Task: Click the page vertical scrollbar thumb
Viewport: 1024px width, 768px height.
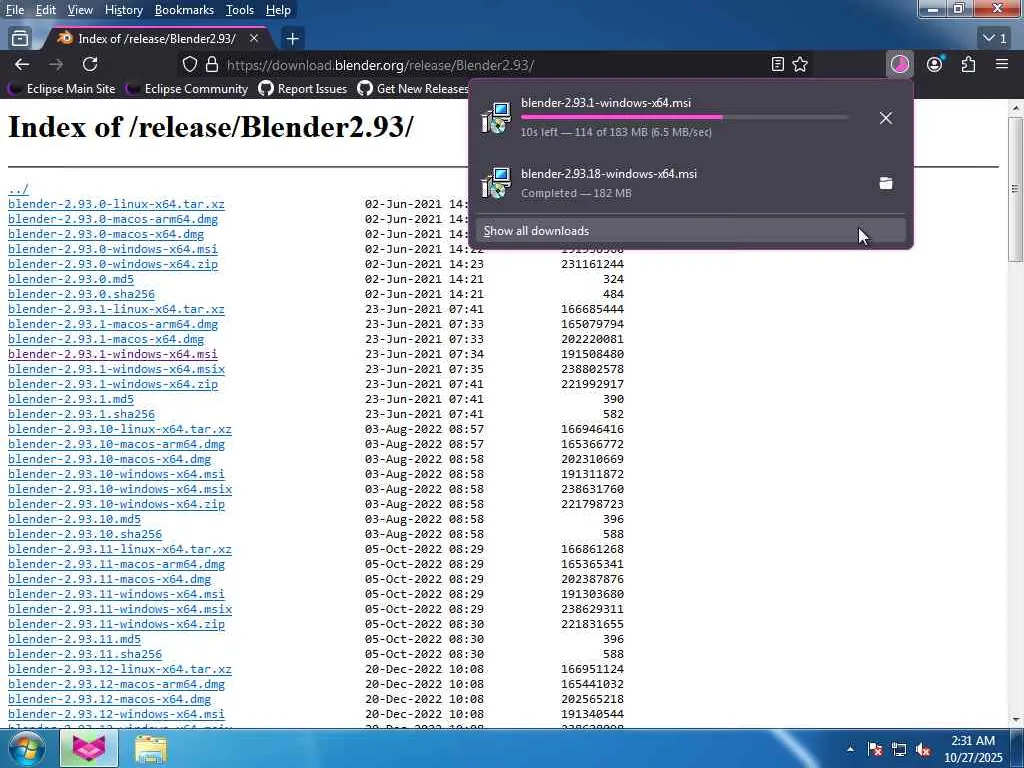Action: (1015, 189)
